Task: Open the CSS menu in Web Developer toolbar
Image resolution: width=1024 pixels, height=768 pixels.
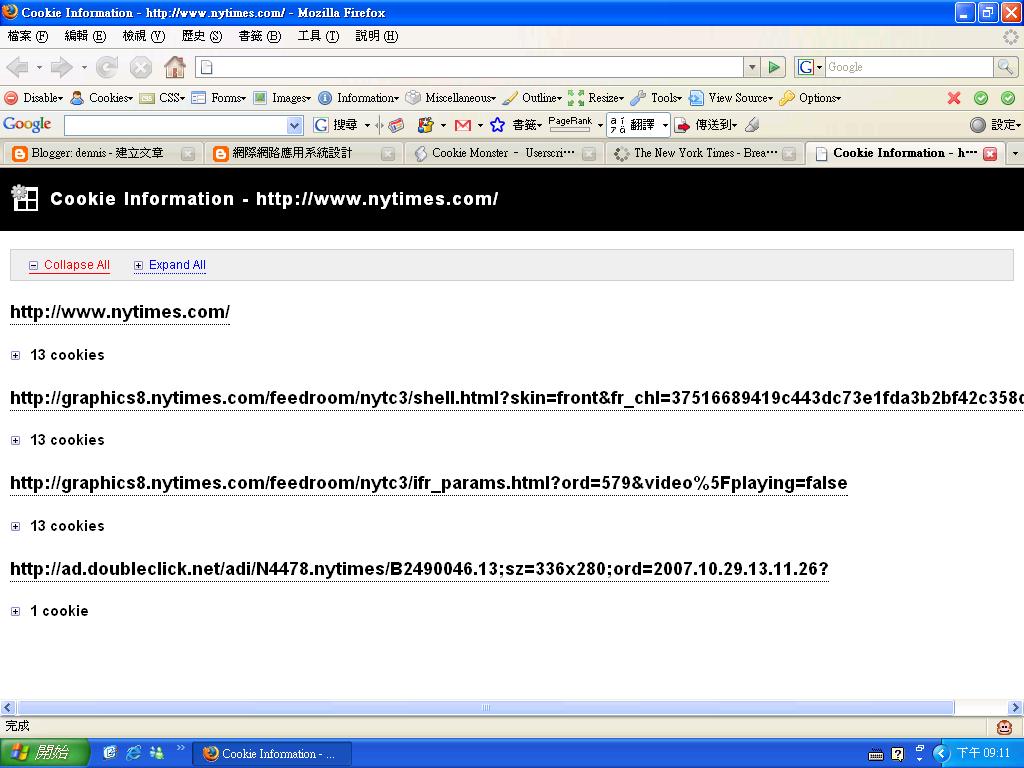Action: click(x=163, y=98)
